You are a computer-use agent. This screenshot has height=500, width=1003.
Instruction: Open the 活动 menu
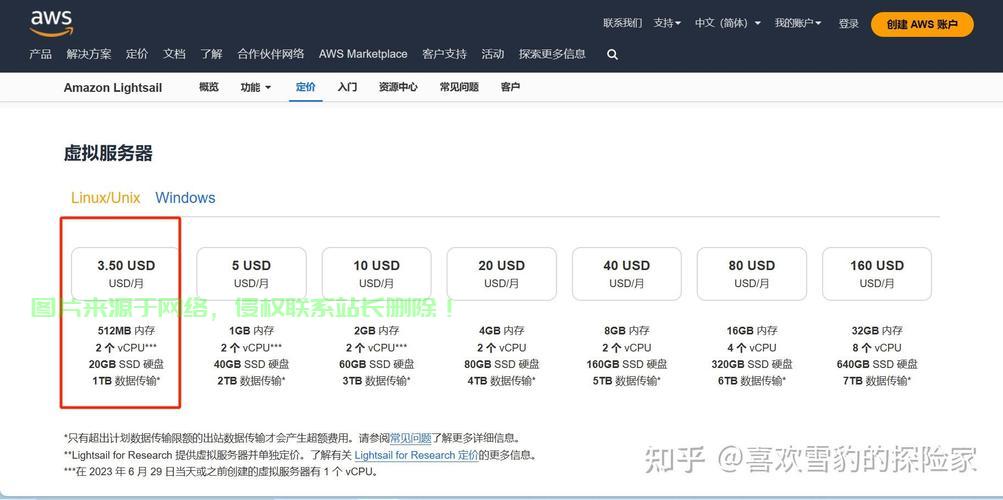pos(493,54)
